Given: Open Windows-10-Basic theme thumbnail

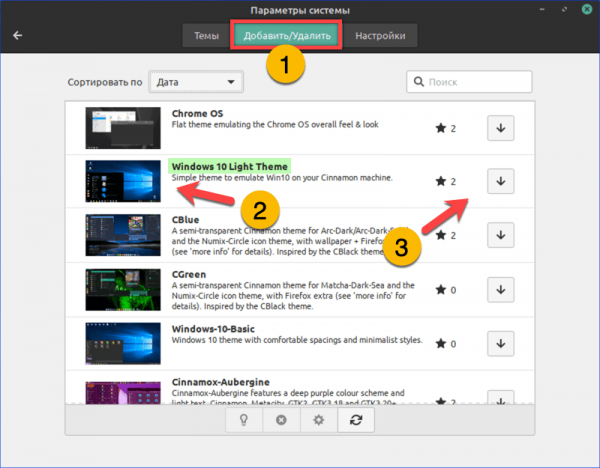Looking at the screenshot, I should tap(123, 344).
